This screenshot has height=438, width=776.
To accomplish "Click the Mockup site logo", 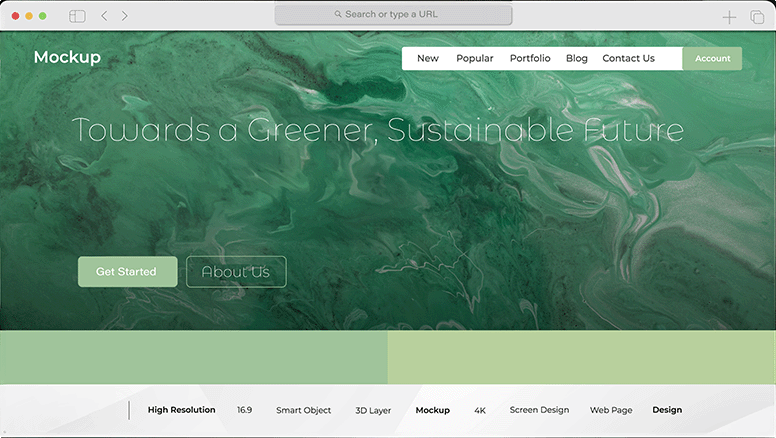I will 67,57.
